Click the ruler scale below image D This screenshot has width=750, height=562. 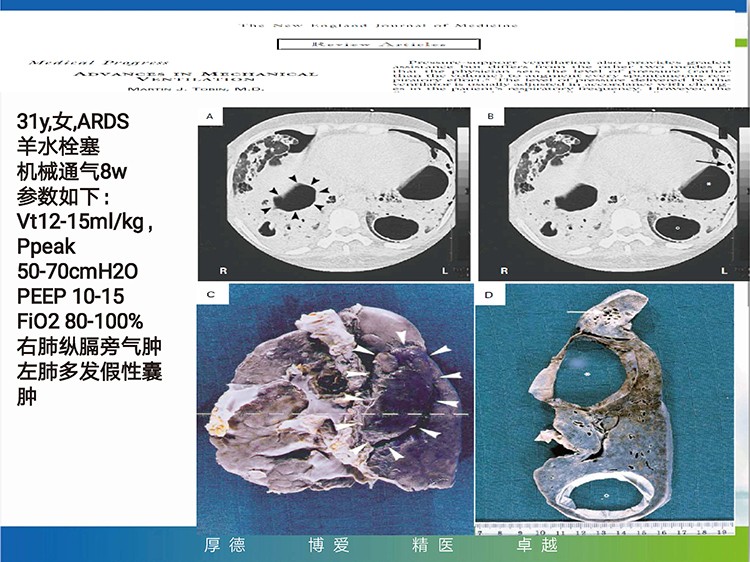(x=605, y=529)
